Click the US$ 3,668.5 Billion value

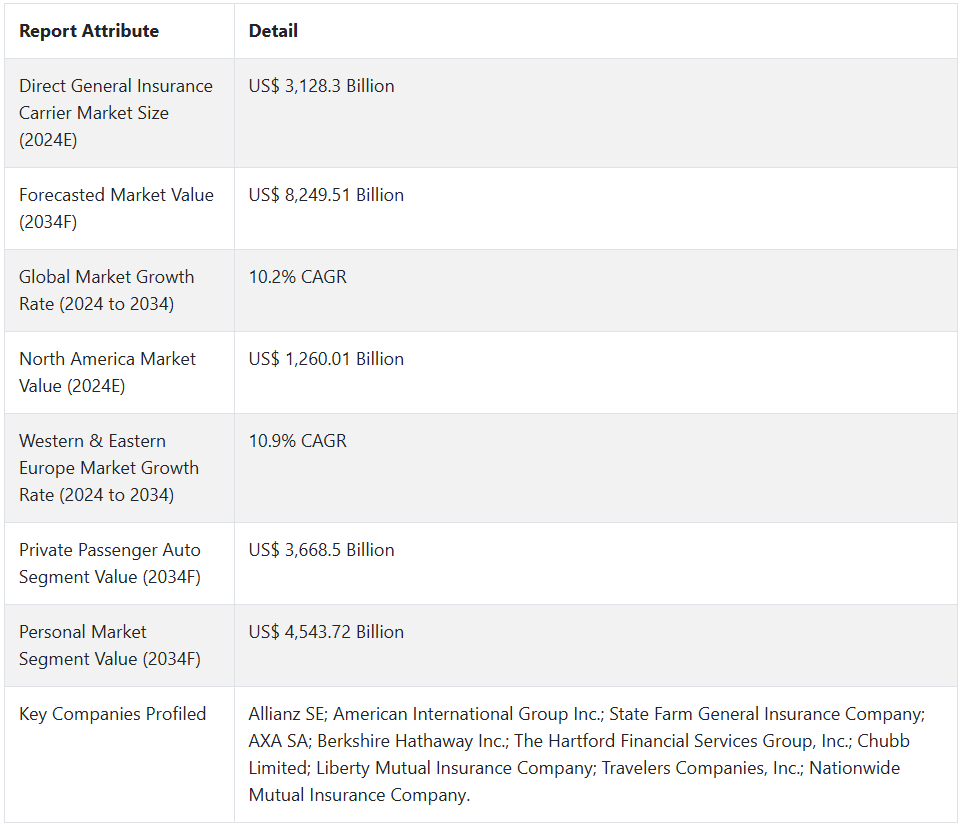click(321, 550)
